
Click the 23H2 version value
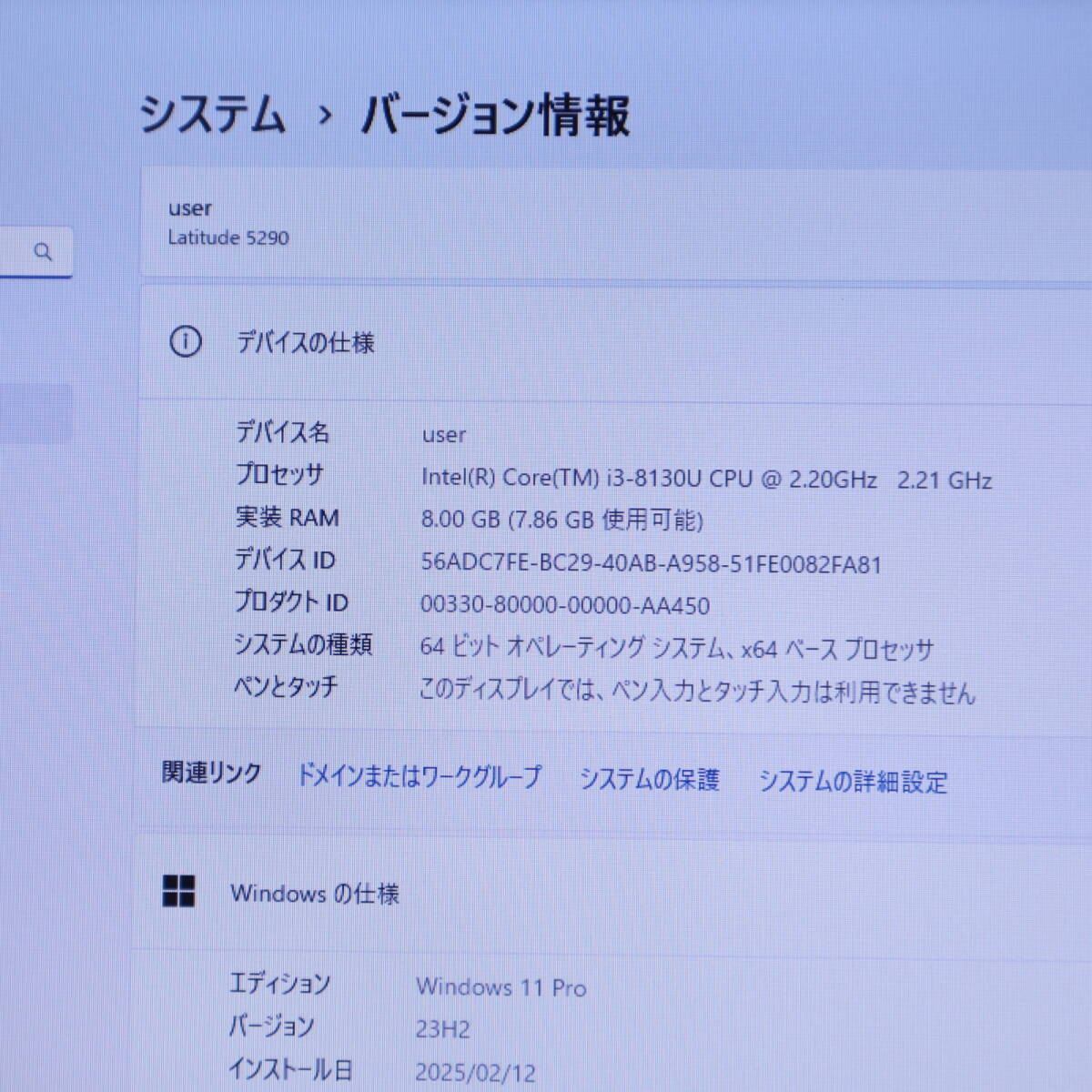pos(443,1029)
